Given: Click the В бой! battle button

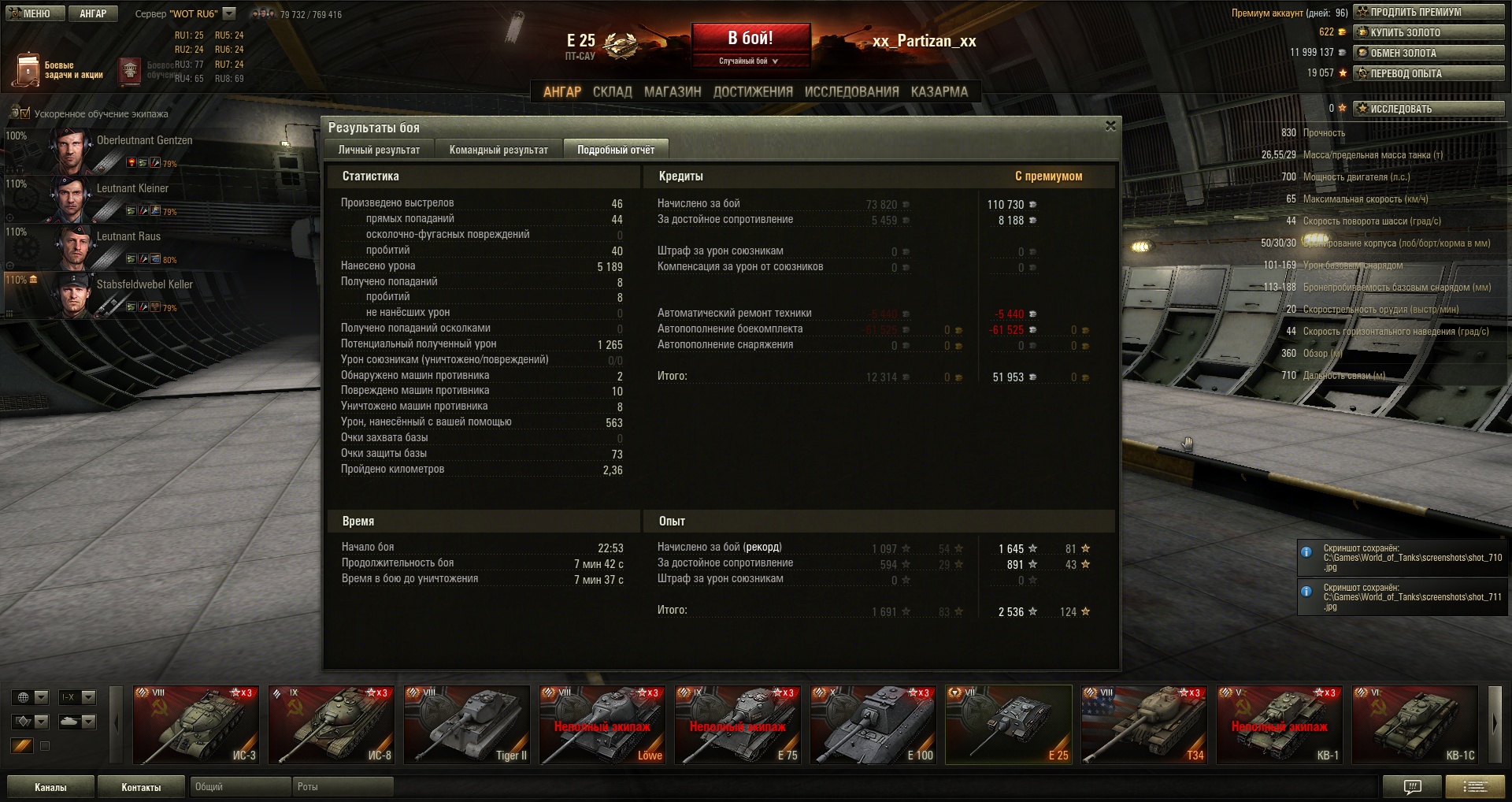Looking at the screenshot, I should (750, 45).
